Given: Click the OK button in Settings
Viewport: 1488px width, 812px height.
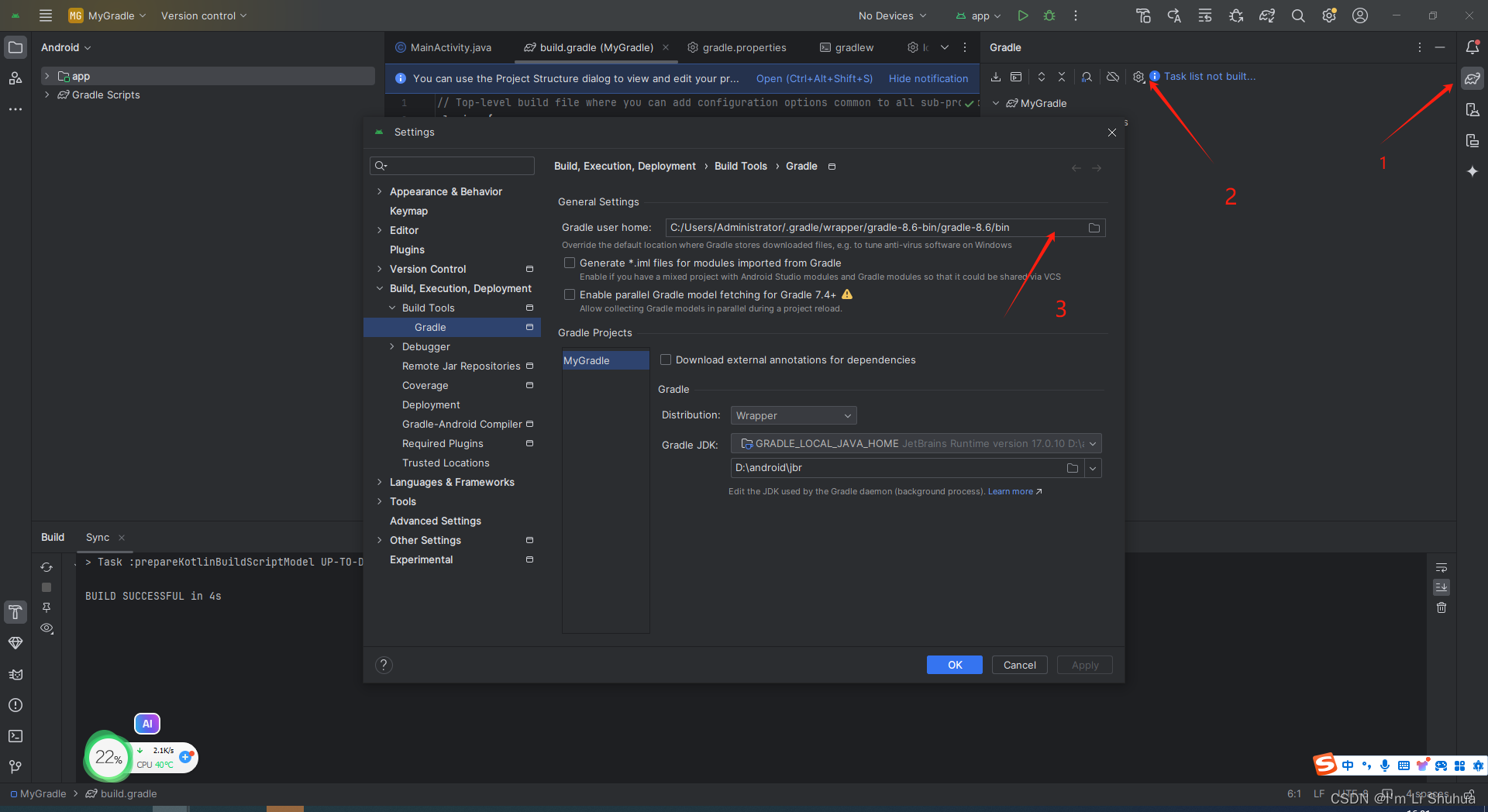Looking at the screenshot, I should (954, 665).
